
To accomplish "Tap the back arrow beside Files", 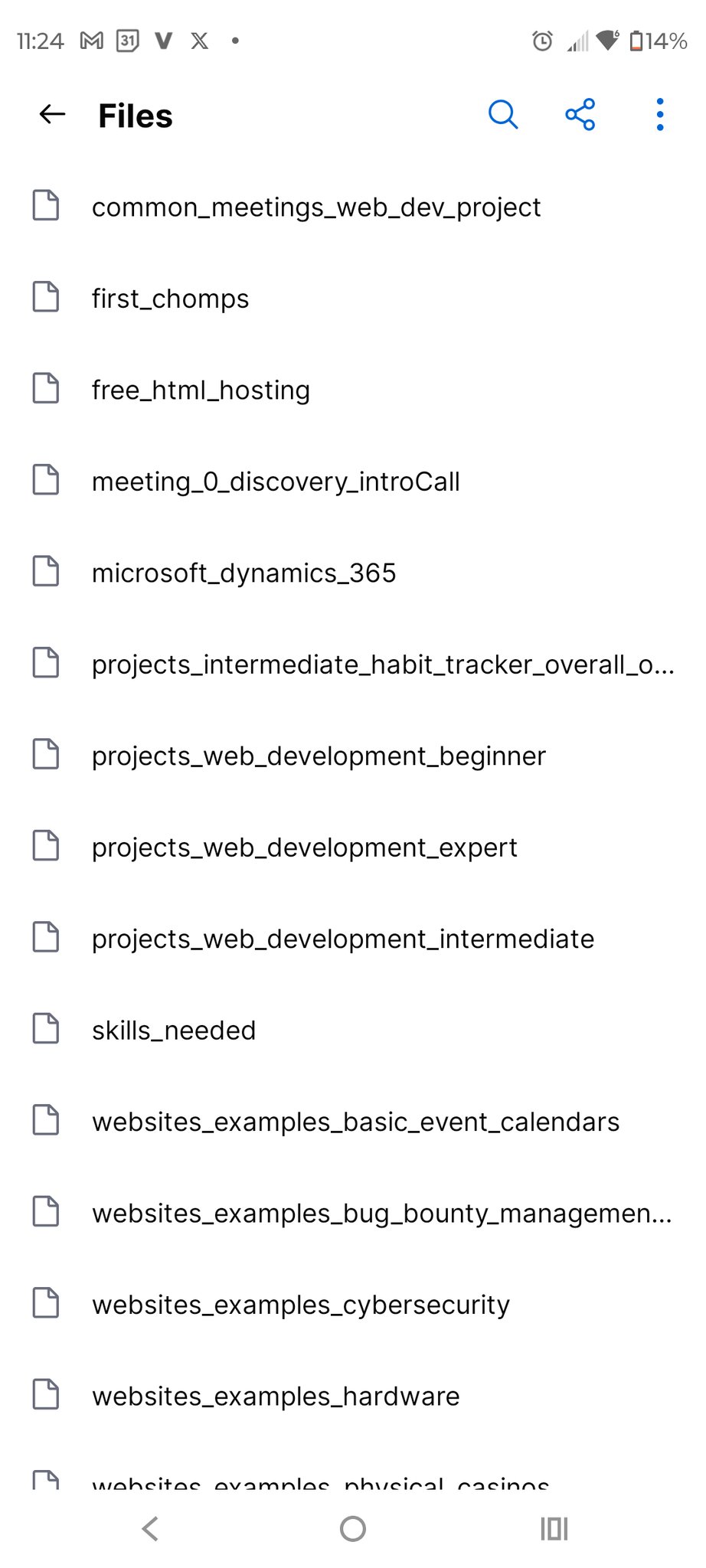I will coord(52,115).
